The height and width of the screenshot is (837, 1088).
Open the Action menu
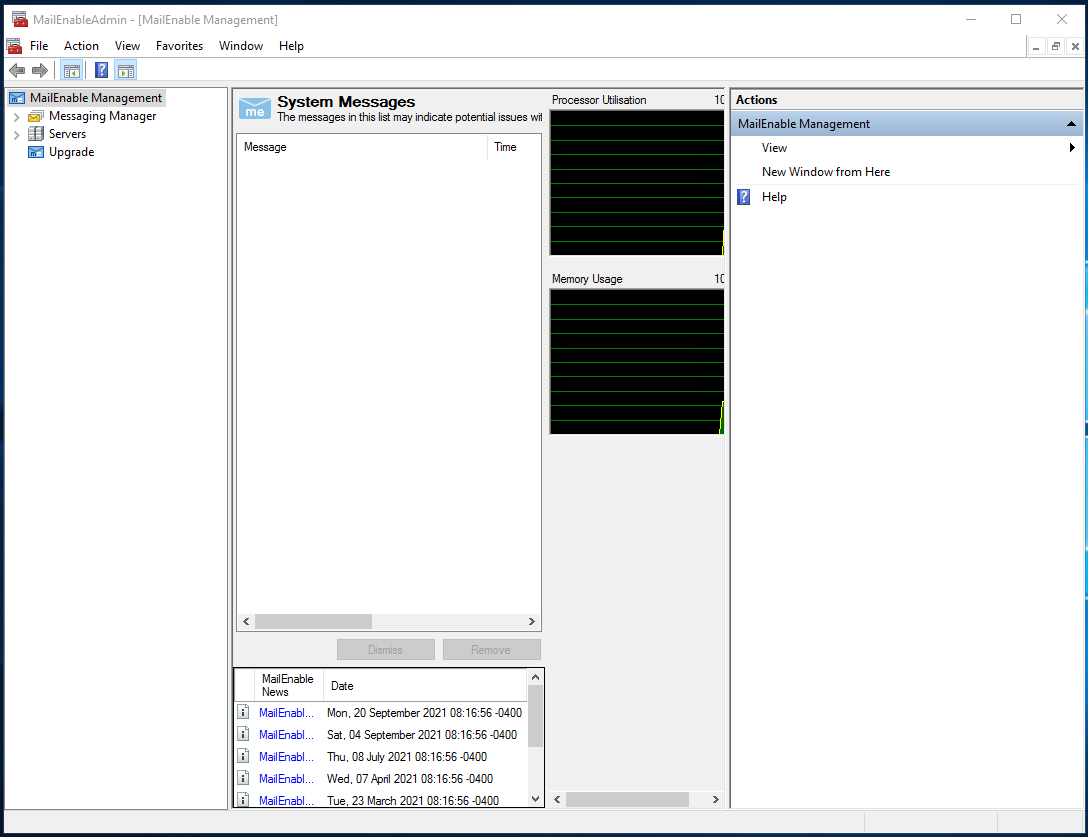(81, 46)
